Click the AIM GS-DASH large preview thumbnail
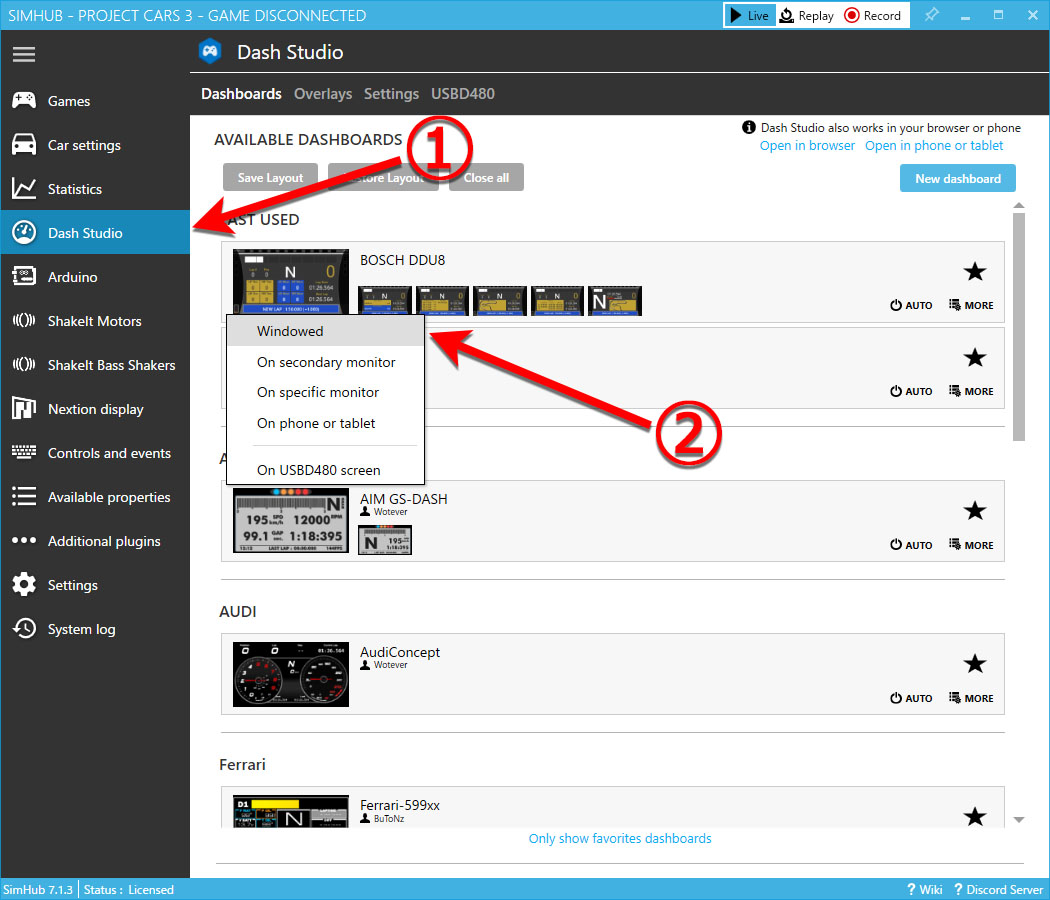This screenshot has width=1050, height=900. (291, 520)
